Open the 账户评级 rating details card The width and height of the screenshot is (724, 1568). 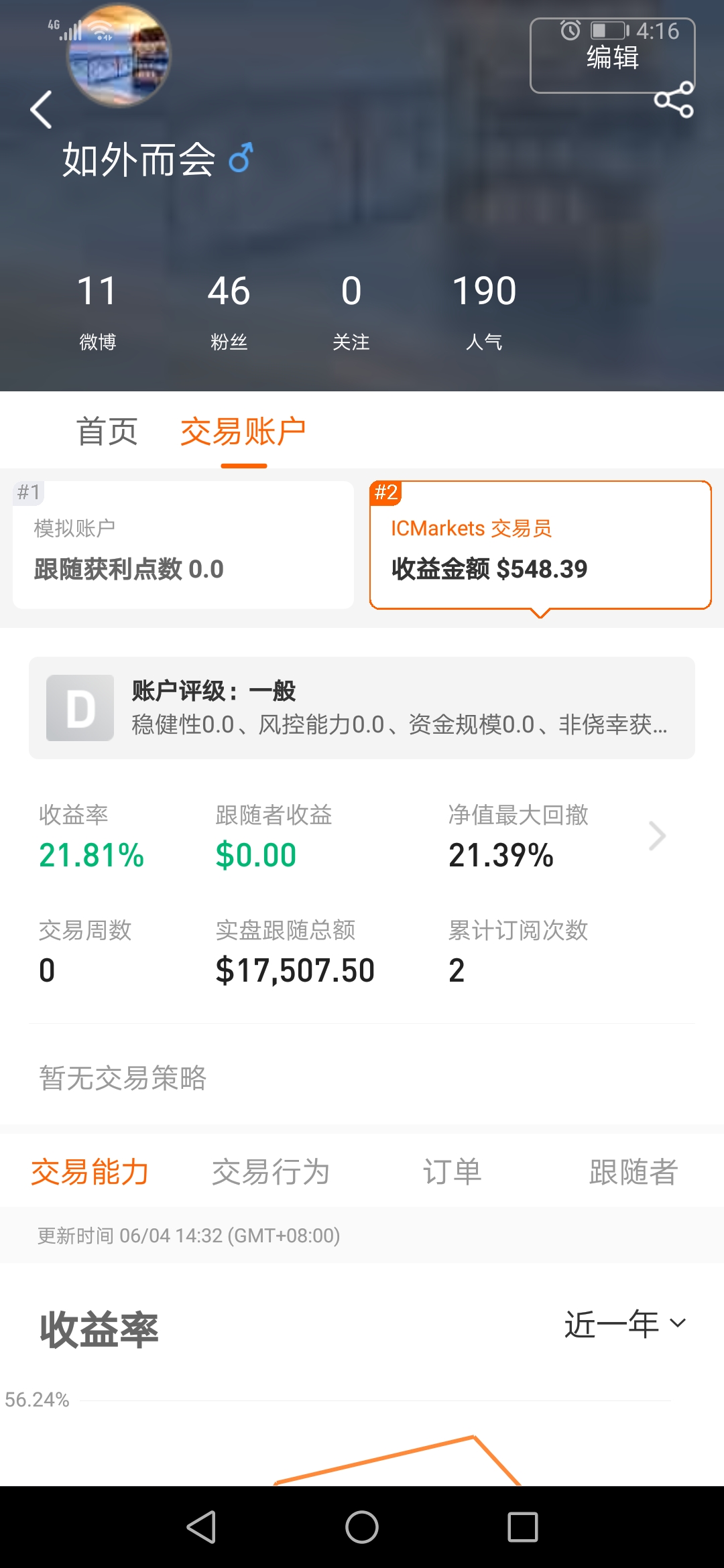tap(362, 708)
